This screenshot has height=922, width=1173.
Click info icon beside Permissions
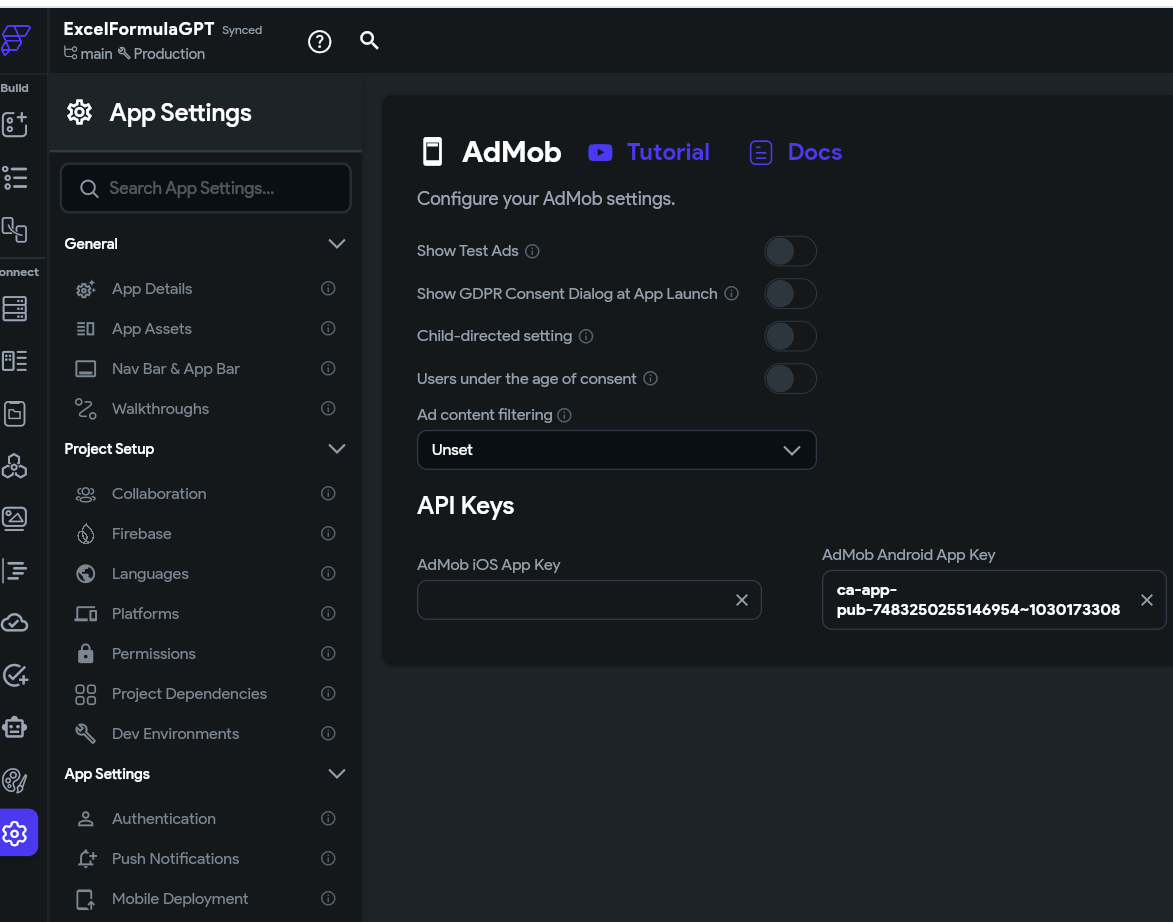(x=328, y=653)
